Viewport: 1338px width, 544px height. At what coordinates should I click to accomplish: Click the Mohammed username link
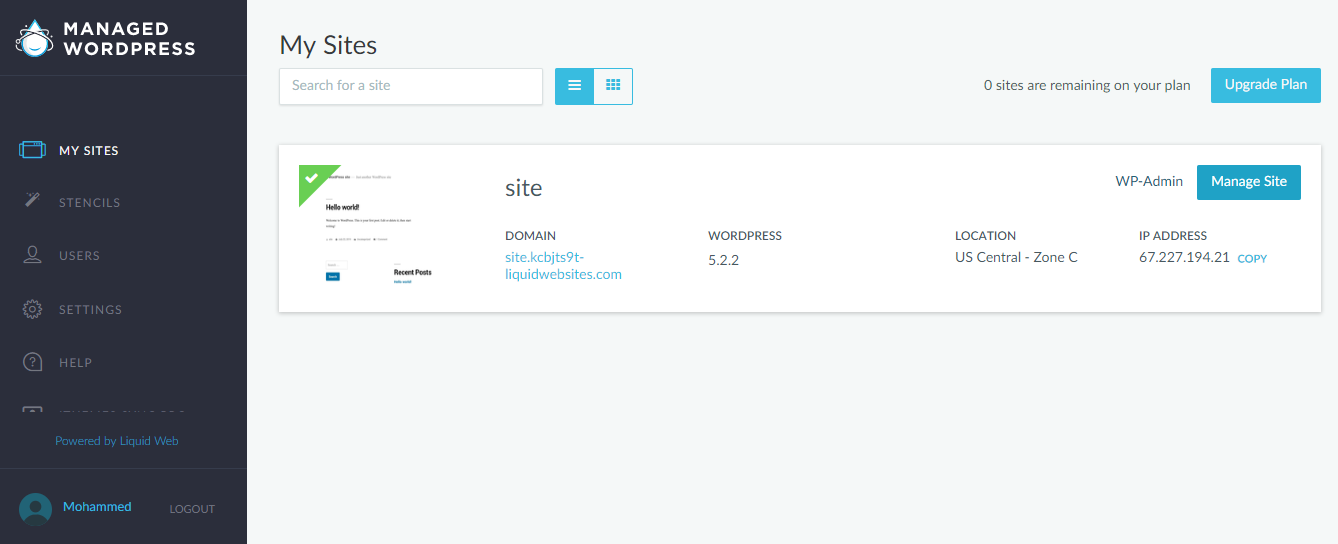click(x=97, y=507)
